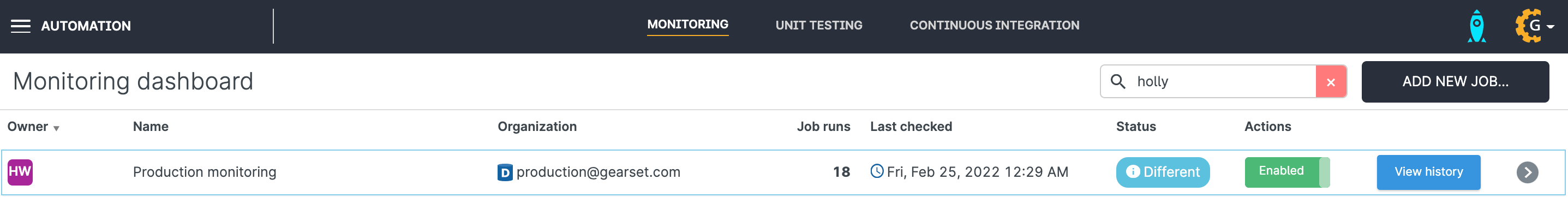This screenshot has width=1568, height=215.
Task: Select the Monitoring tab
Action: [x=687, y=25]
